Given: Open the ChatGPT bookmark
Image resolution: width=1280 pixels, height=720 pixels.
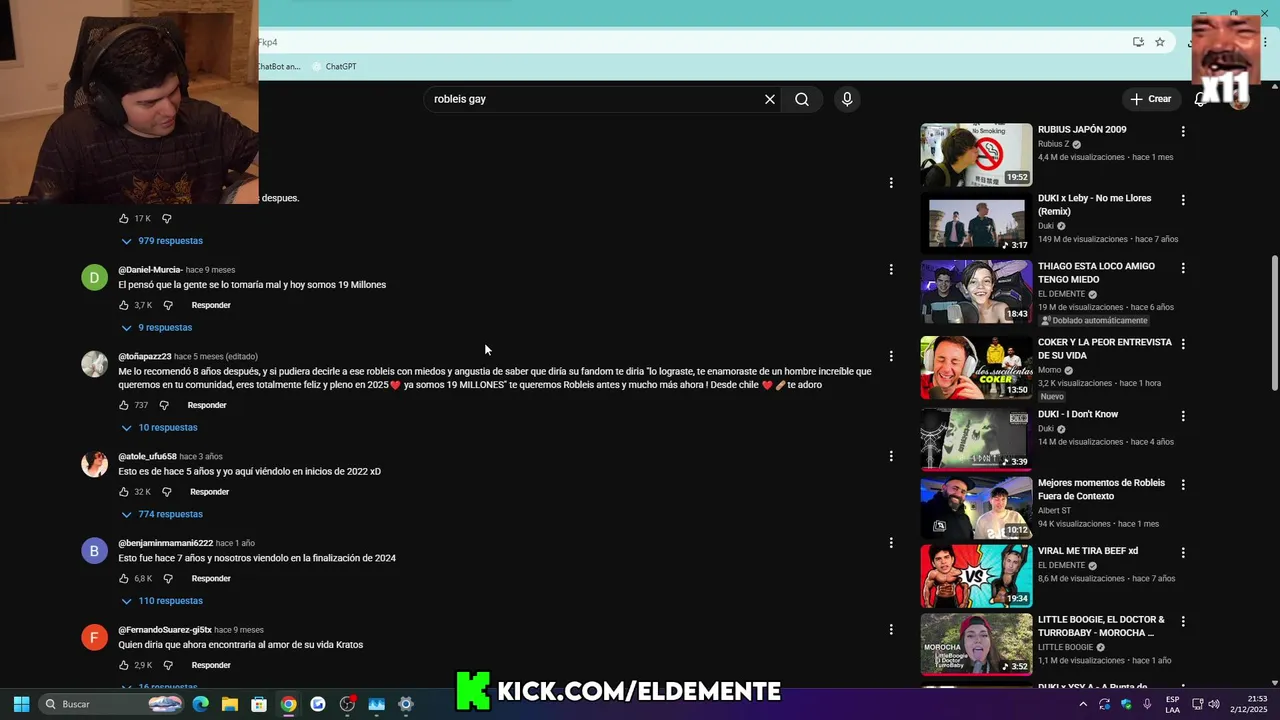Looking at the screenshot, I should (334, 66).
